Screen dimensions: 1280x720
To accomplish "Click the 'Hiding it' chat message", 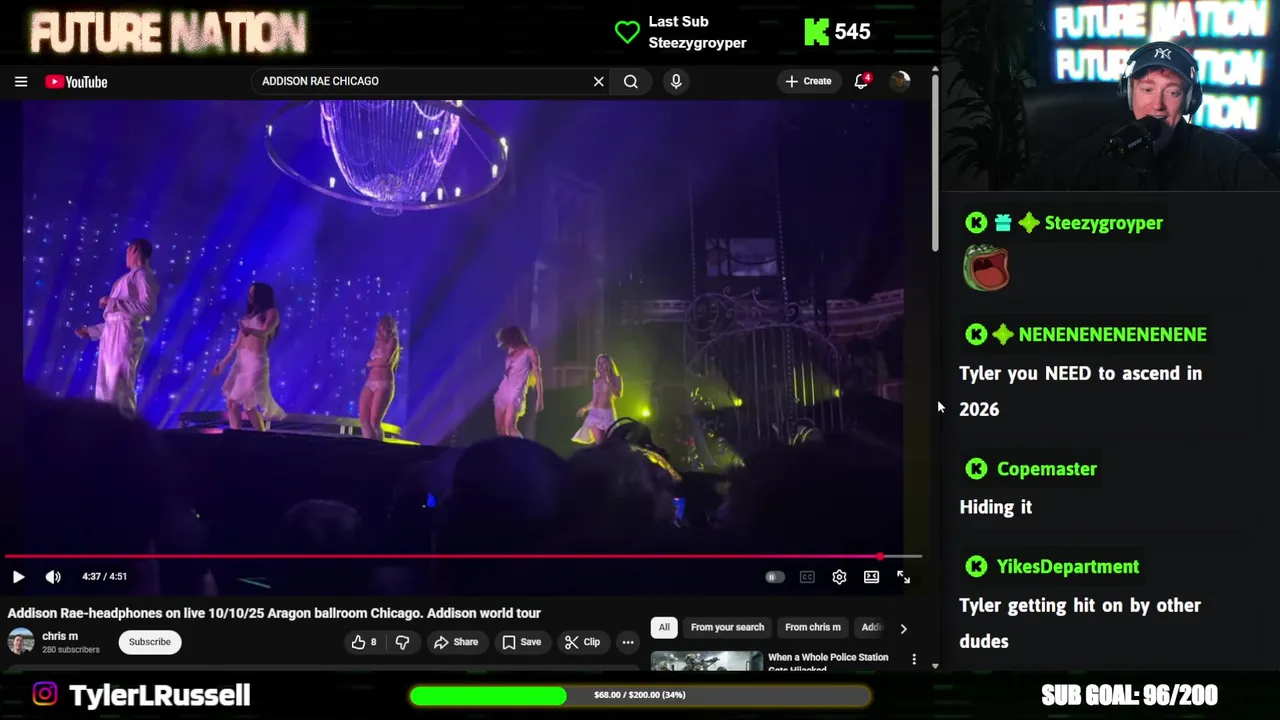I will coord(995,507).
